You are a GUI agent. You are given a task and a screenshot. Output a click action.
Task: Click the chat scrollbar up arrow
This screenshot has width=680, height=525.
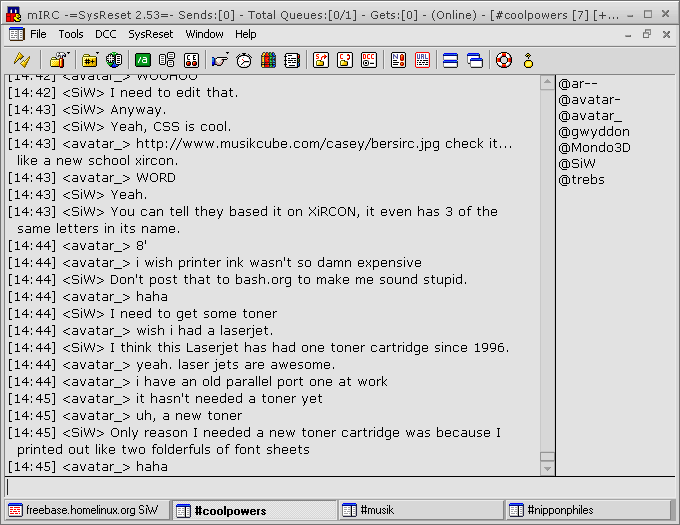point(547,82)
